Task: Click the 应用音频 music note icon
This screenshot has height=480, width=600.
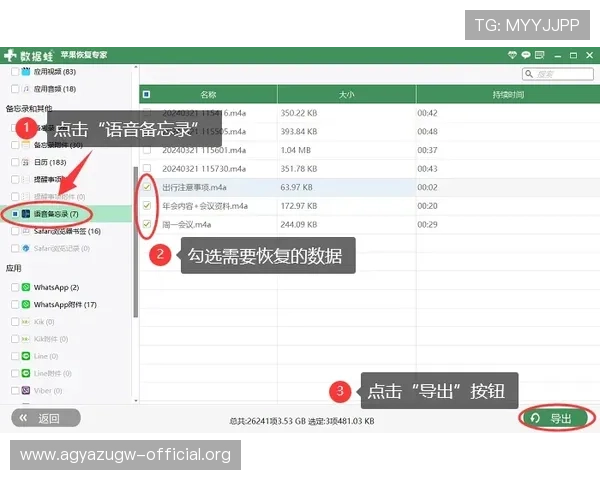Action: (x=26, y=89)
